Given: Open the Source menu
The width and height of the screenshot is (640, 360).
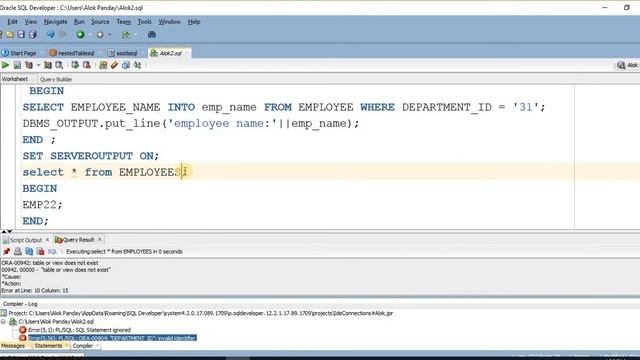Looking at the screenshot, I should pyautogui.click(x=100, y=22).
